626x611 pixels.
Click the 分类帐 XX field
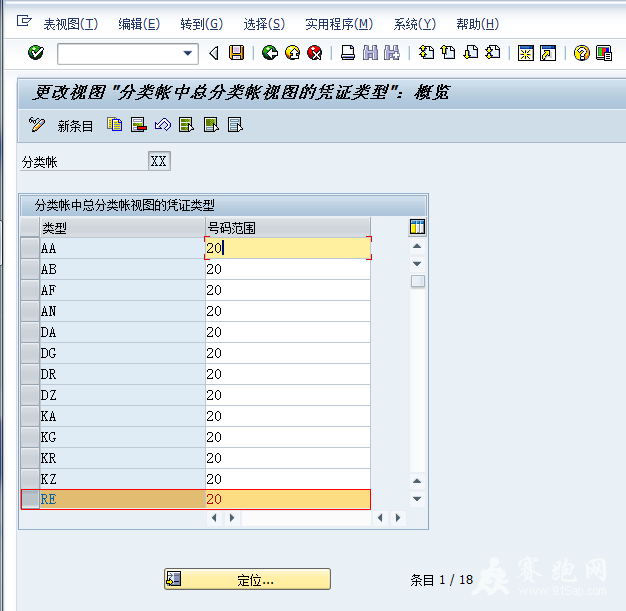coord(159,161)
